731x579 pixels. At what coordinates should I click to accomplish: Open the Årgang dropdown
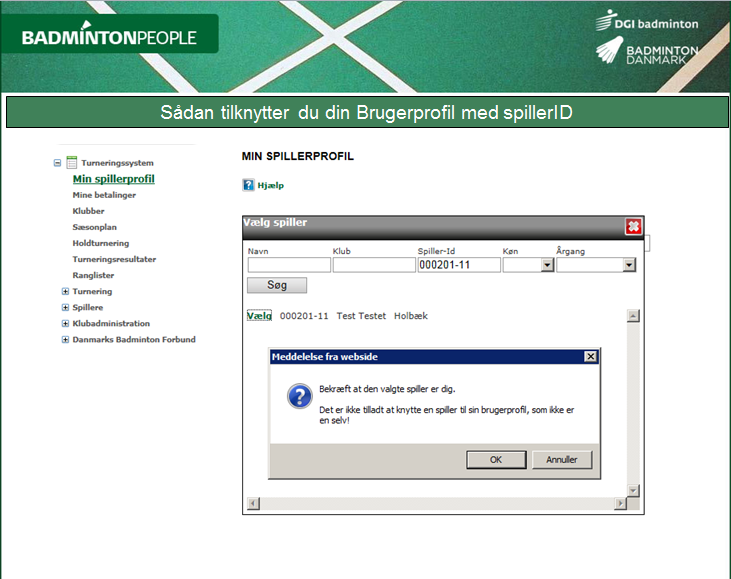point(629,265)
